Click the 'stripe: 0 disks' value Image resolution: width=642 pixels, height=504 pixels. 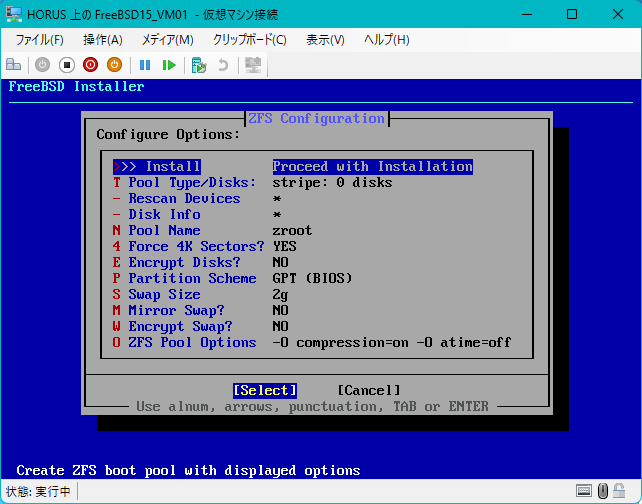click(x=332, y=183)
